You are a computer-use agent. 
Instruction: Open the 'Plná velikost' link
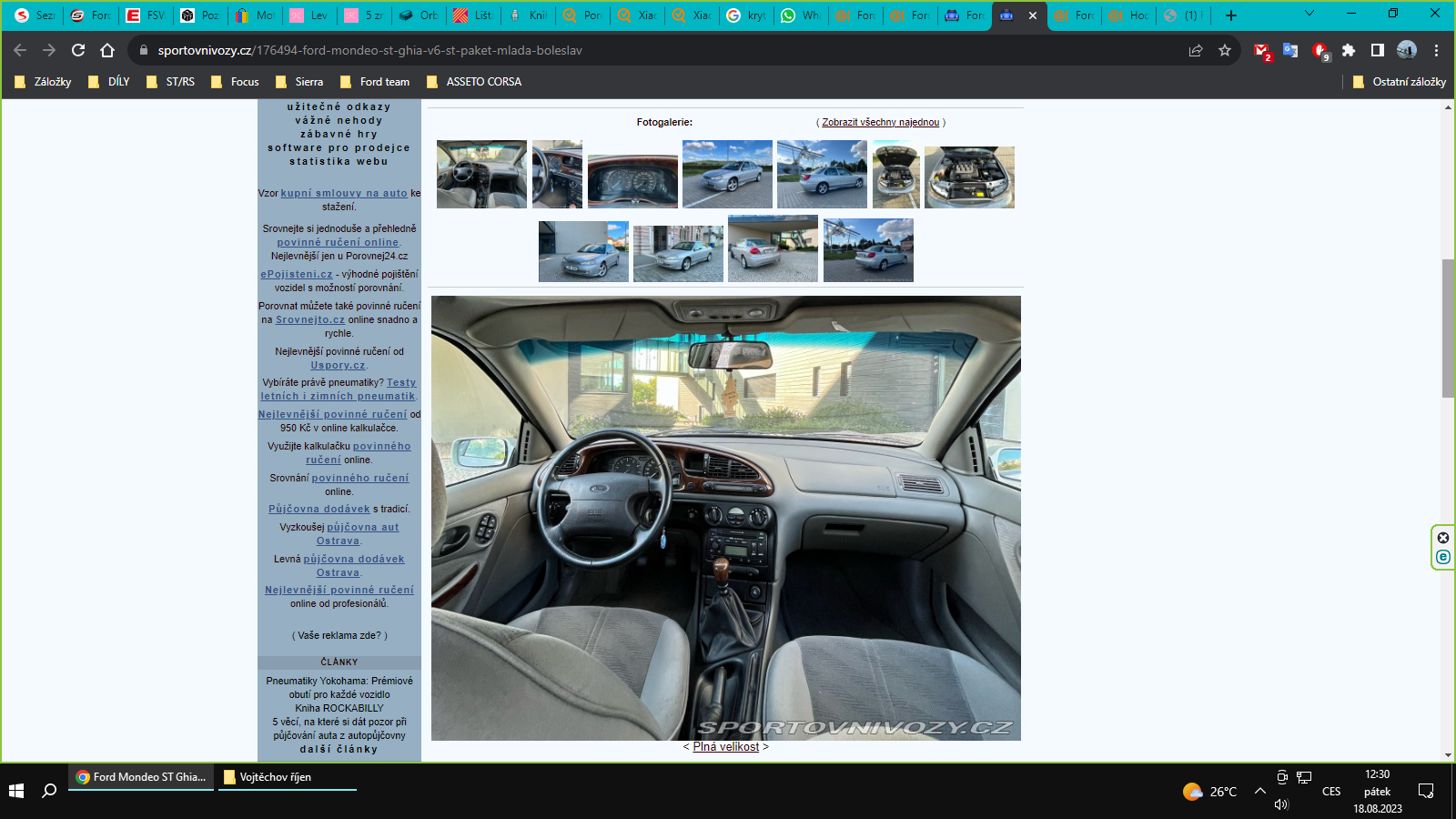pos(725,747)
